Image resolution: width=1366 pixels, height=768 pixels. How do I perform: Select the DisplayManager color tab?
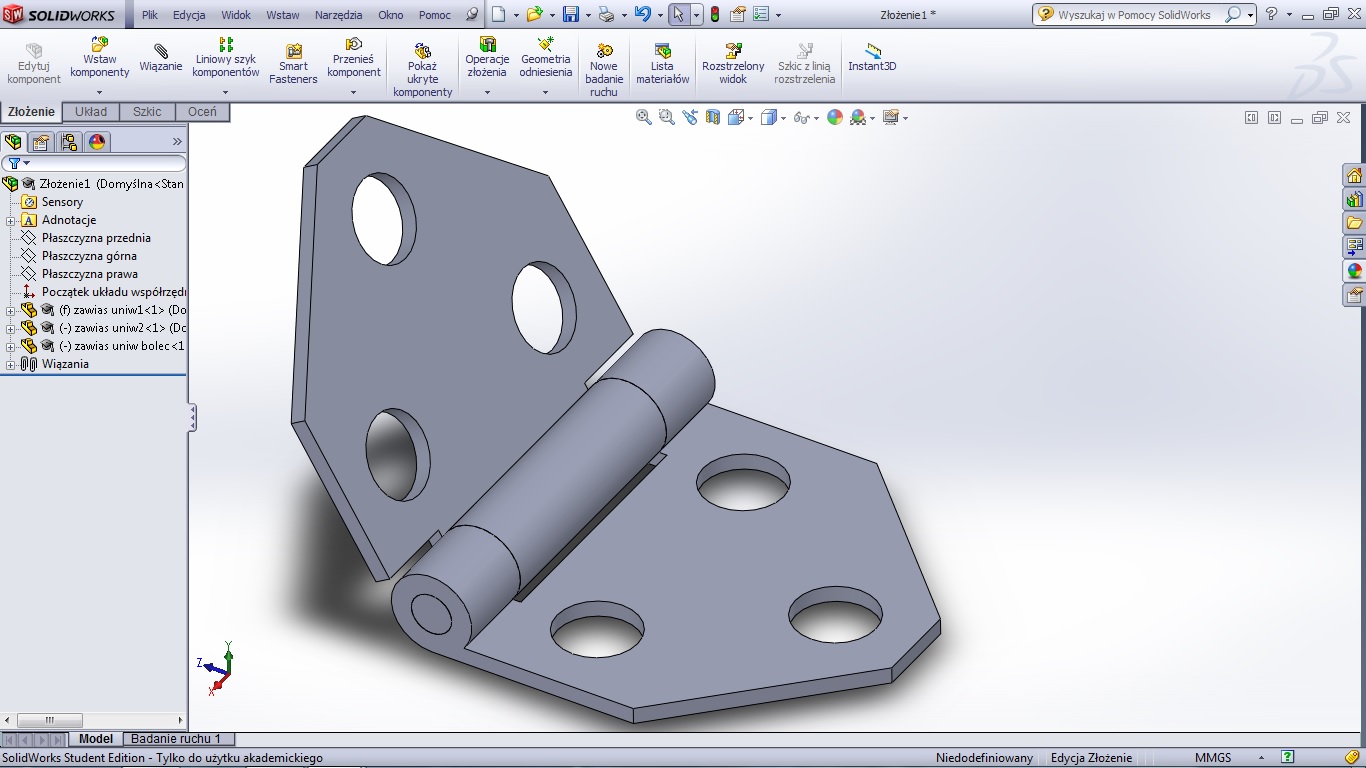click(97, 142)
